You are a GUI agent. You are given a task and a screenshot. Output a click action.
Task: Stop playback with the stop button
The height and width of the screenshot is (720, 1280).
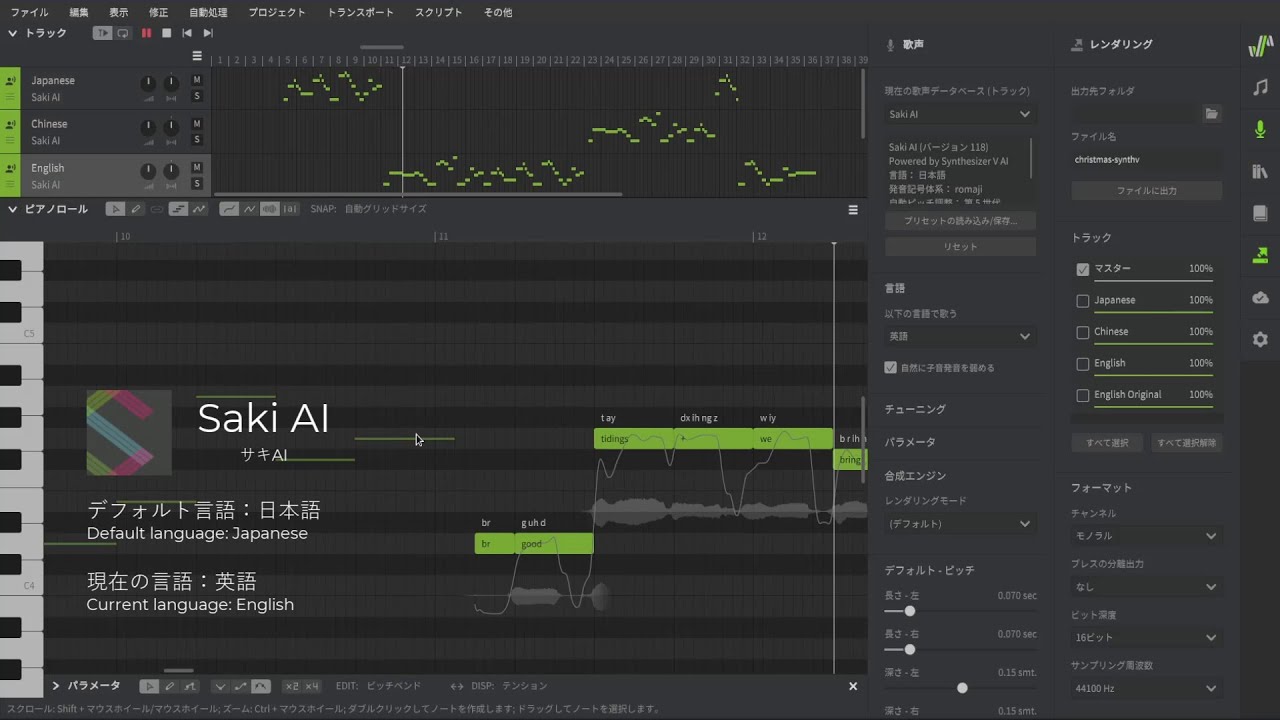(x=166, y=33)
